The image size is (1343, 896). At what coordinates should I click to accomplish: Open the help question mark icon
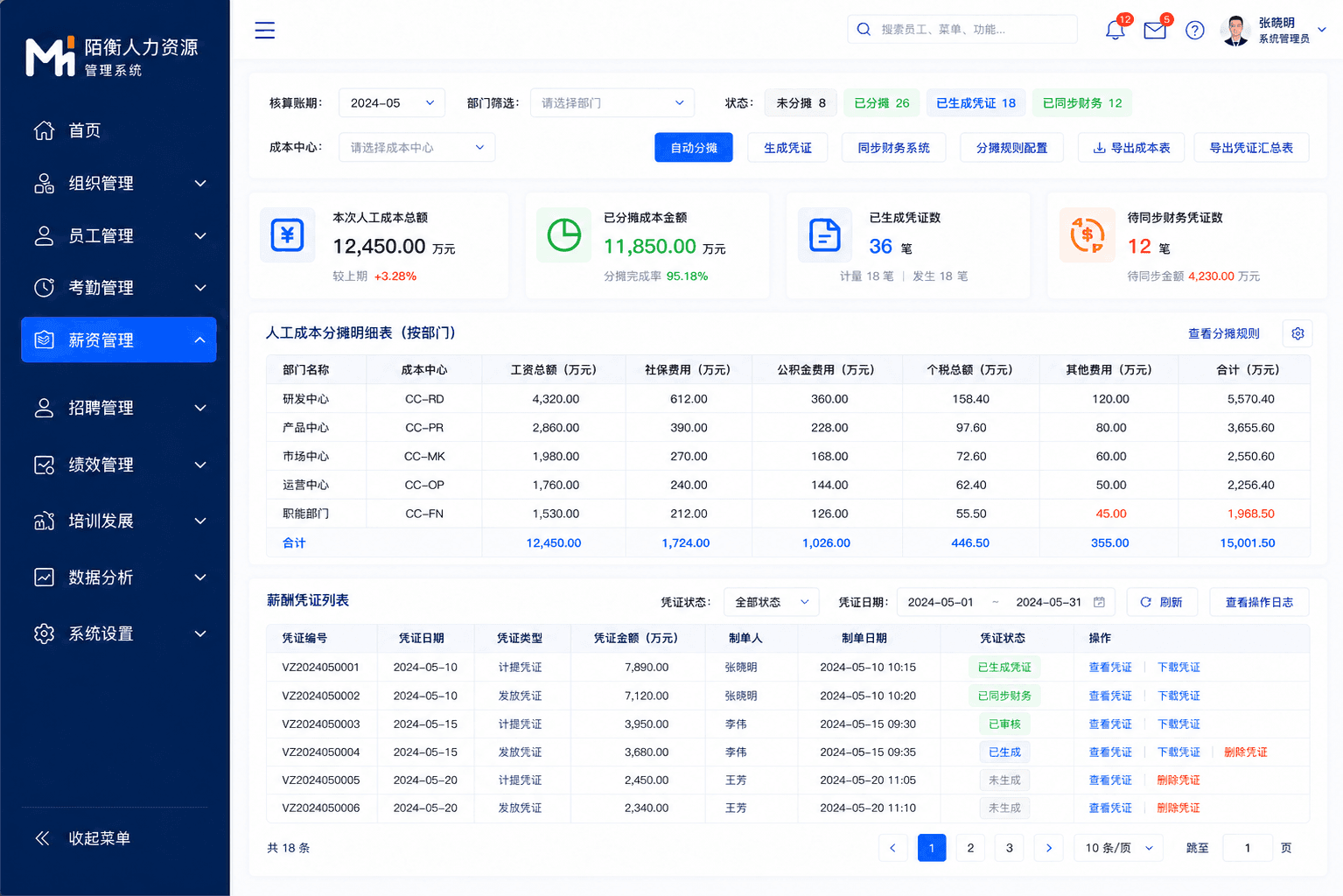(1194, 31)
